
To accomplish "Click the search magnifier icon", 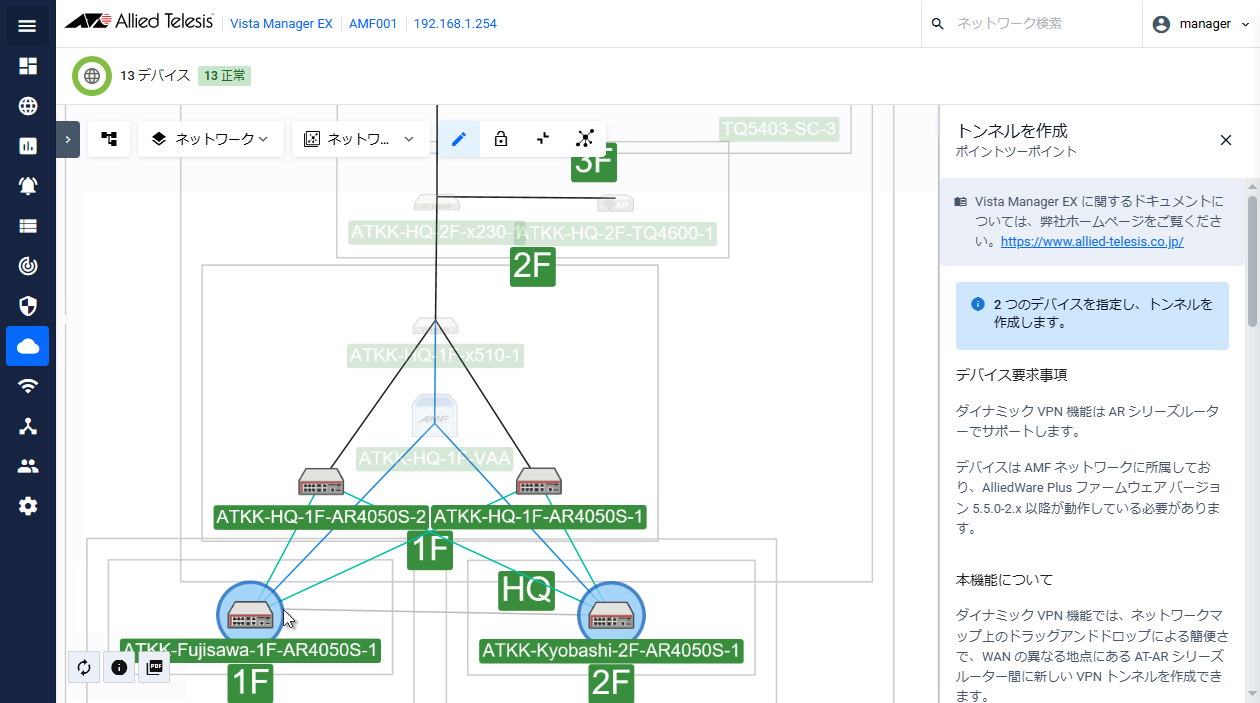I will click(x=937, y=24).
